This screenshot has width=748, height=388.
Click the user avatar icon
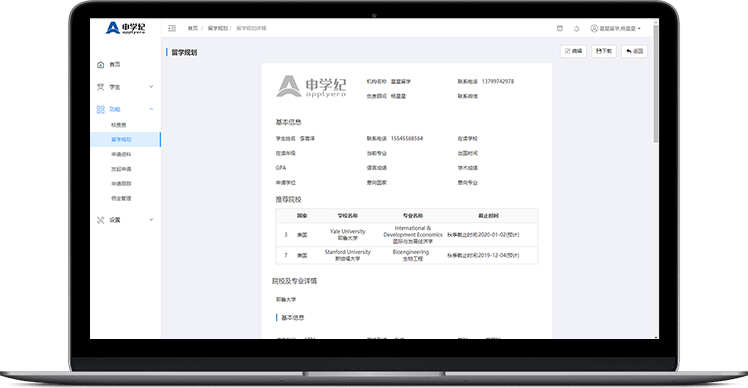[x=594, y=29]
